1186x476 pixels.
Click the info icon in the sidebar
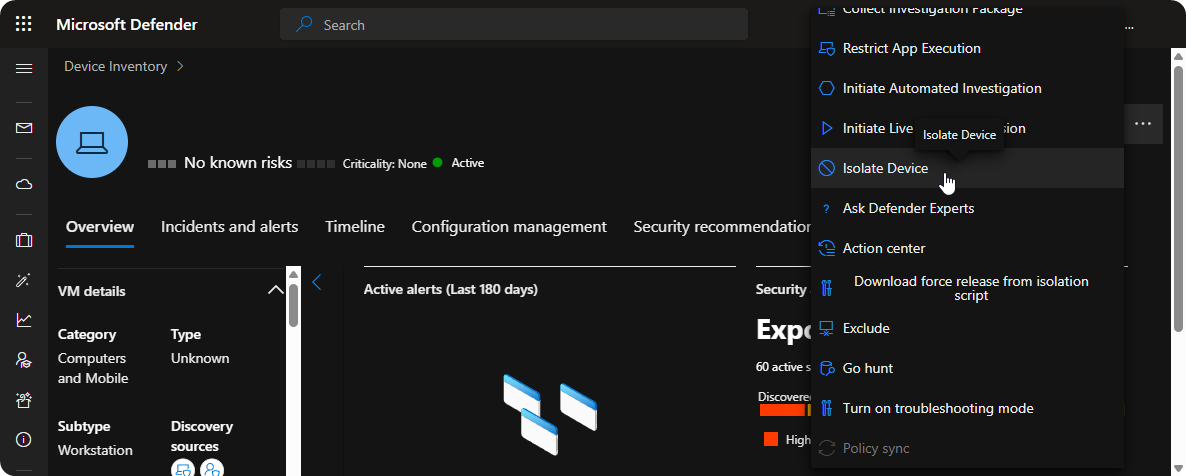tap(24, 440)
